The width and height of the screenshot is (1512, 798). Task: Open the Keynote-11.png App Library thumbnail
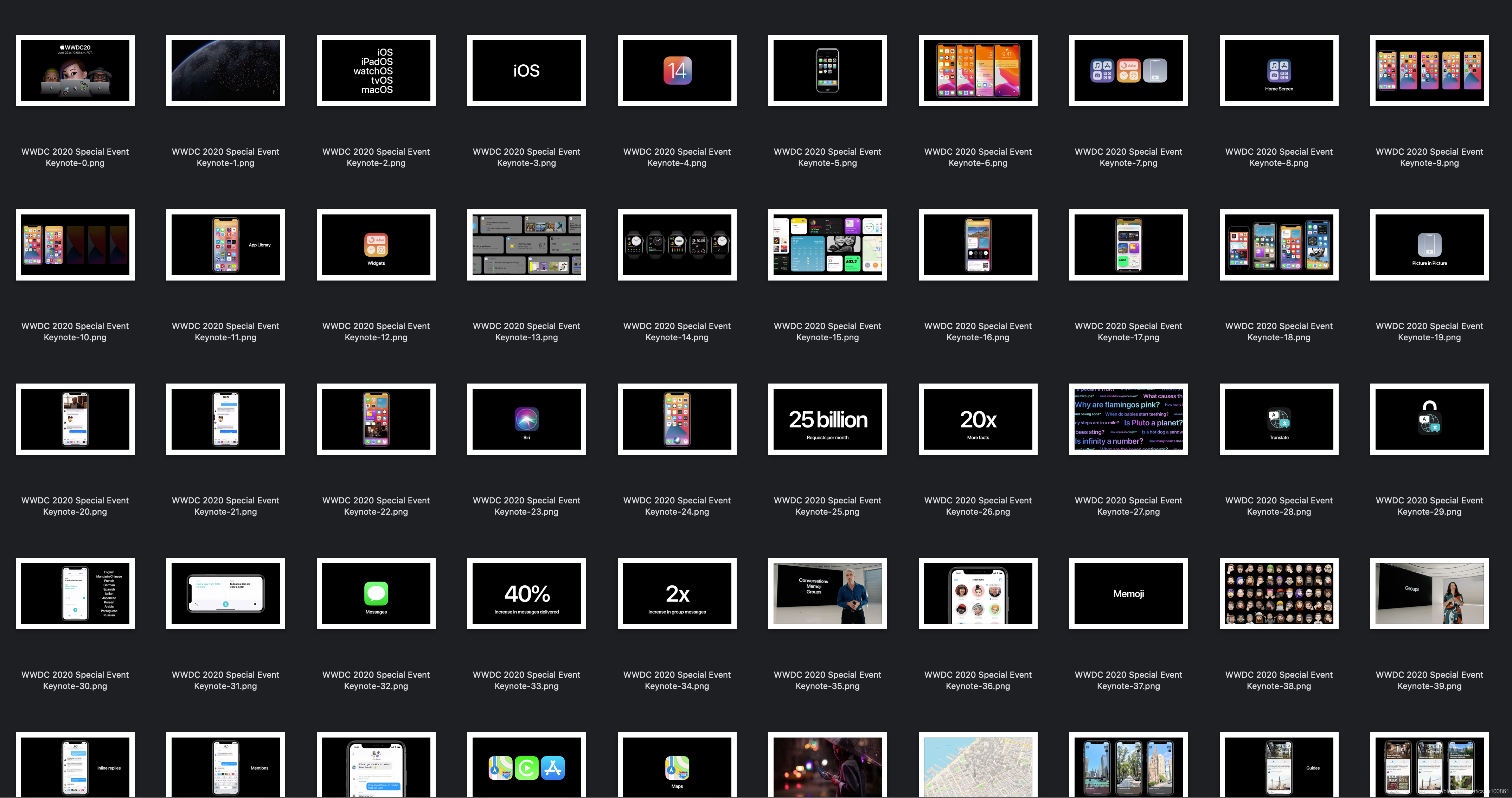pos(225,245)
